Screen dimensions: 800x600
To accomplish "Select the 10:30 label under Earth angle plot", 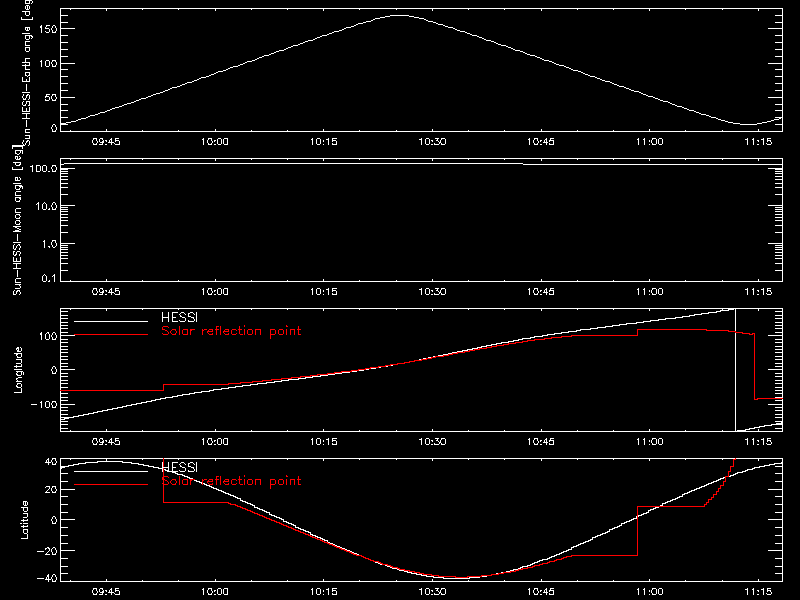I will tap(432, 142).
